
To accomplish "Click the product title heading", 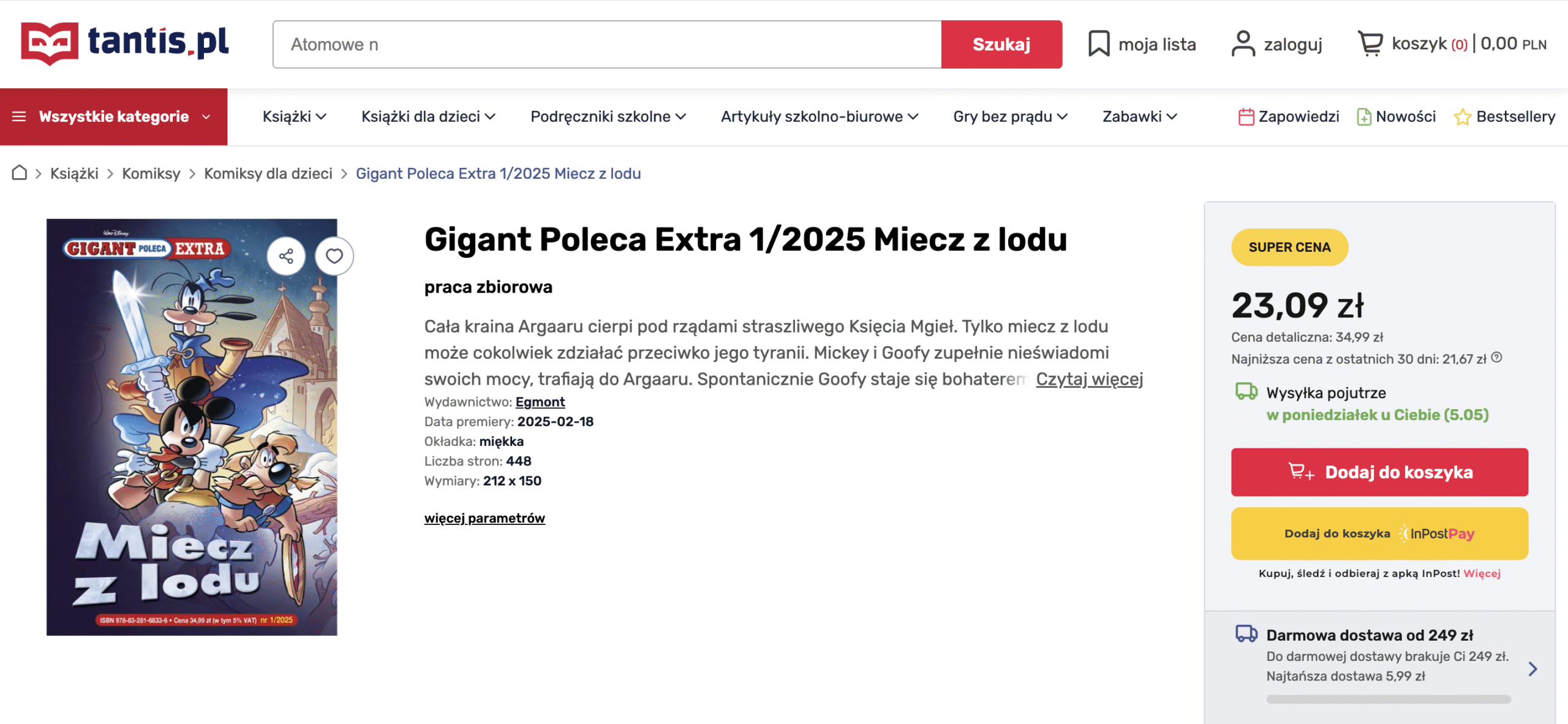I will coord(745,239).
